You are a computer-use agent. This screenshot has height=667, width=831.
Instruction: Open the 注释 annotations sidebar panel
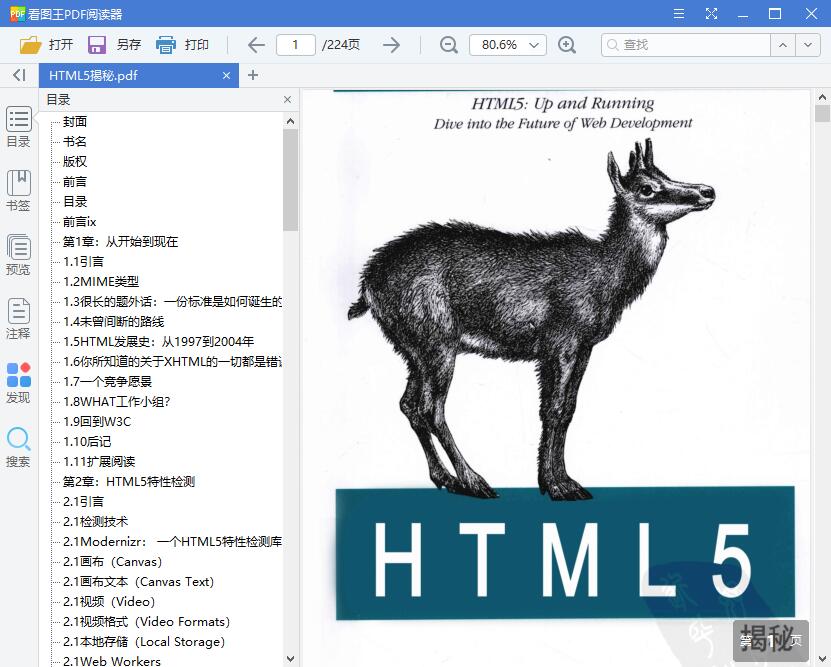tap(19, 319)
